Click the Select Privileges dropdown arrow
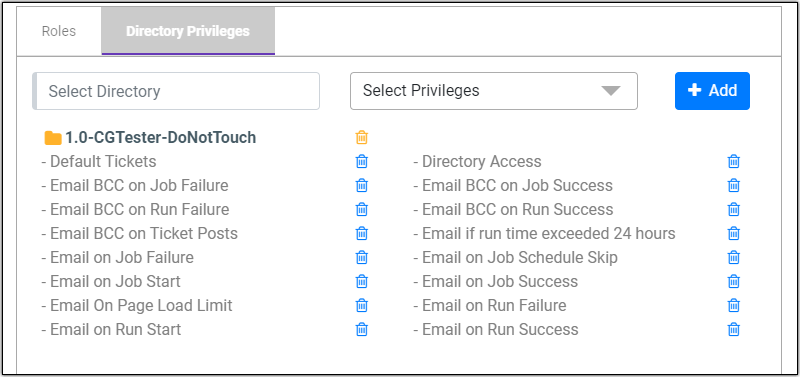 click(x=610, y=91)
